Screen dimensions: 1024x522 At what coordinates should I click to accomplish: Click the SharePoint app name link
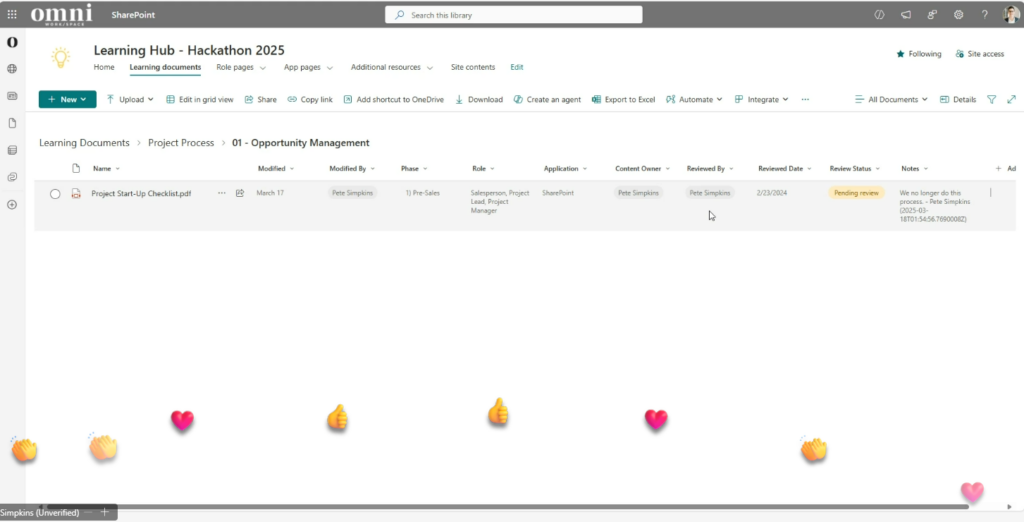[133, 14]
